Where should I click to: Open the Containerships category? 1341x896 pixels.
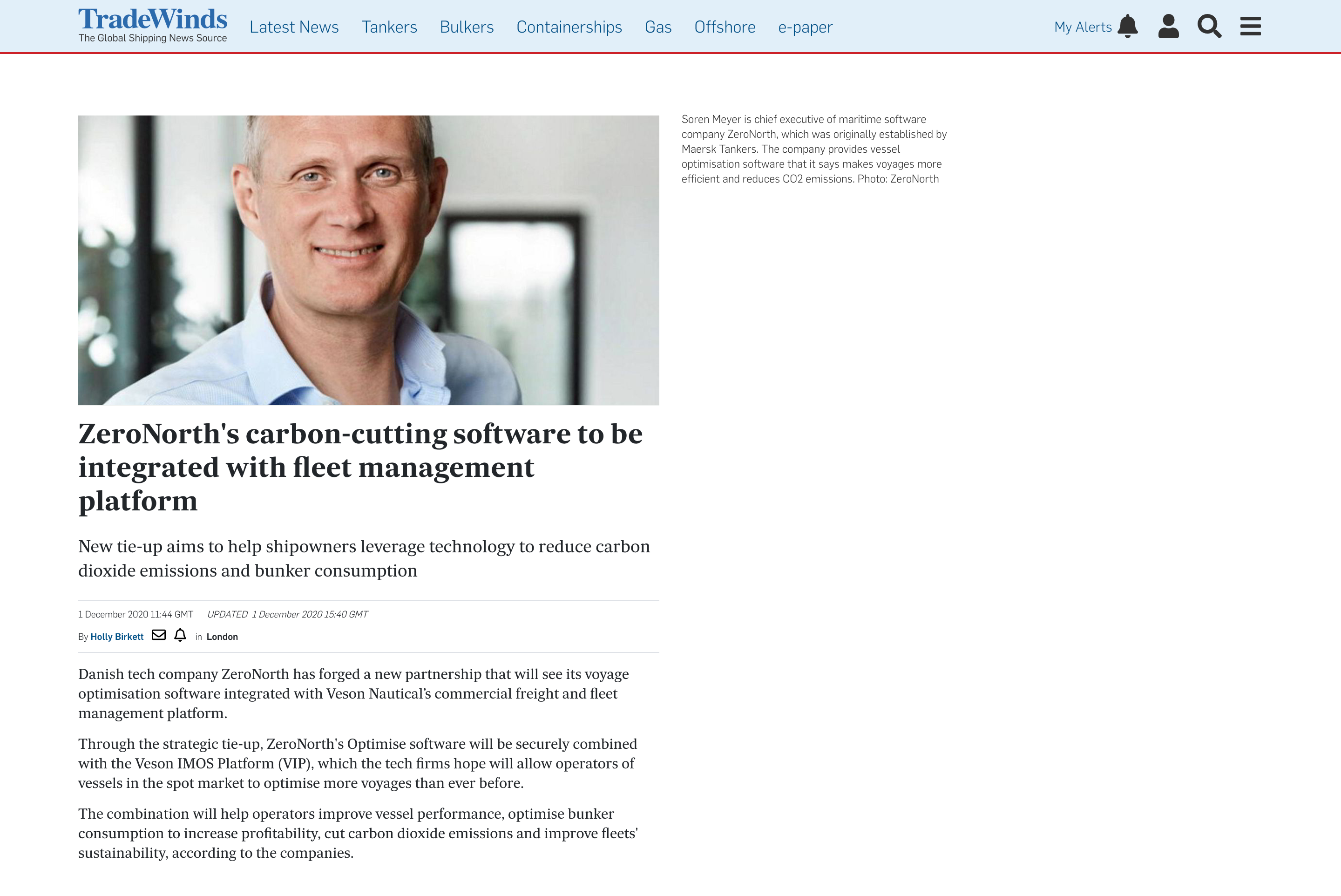click(569, 27)
